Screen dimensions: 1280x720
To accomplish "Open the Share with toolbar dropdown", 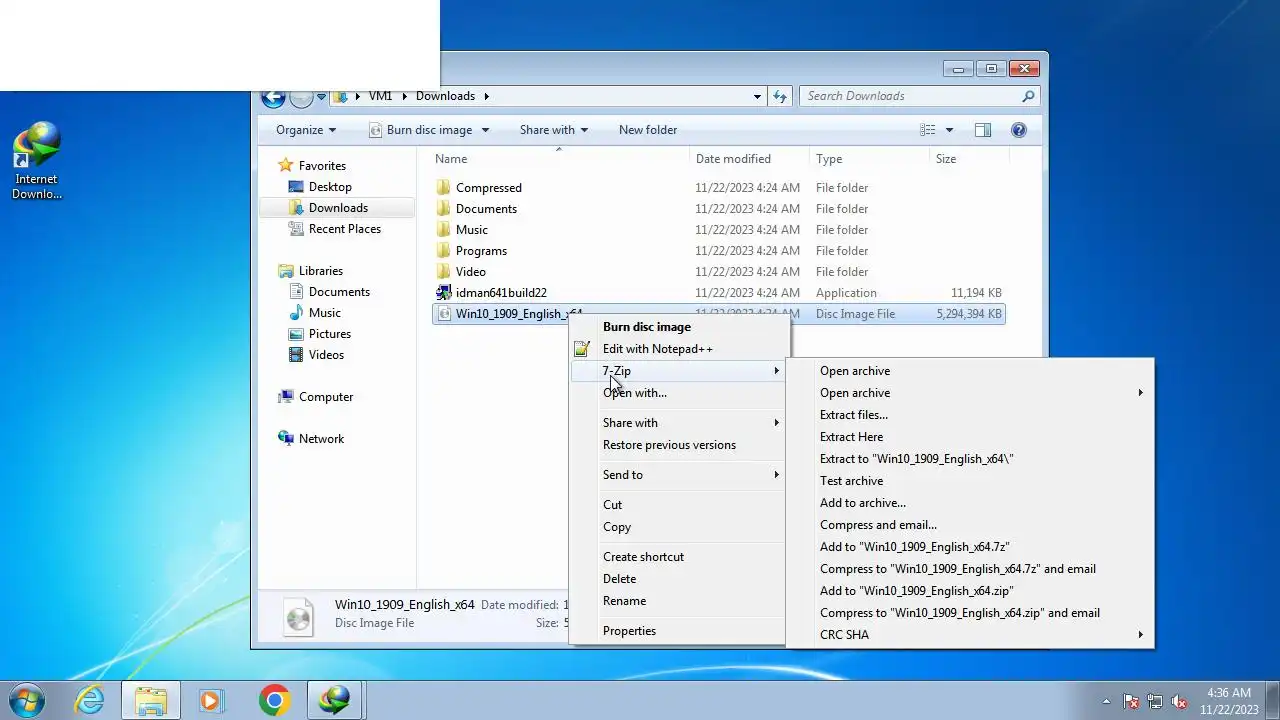I will click(554, 130).
